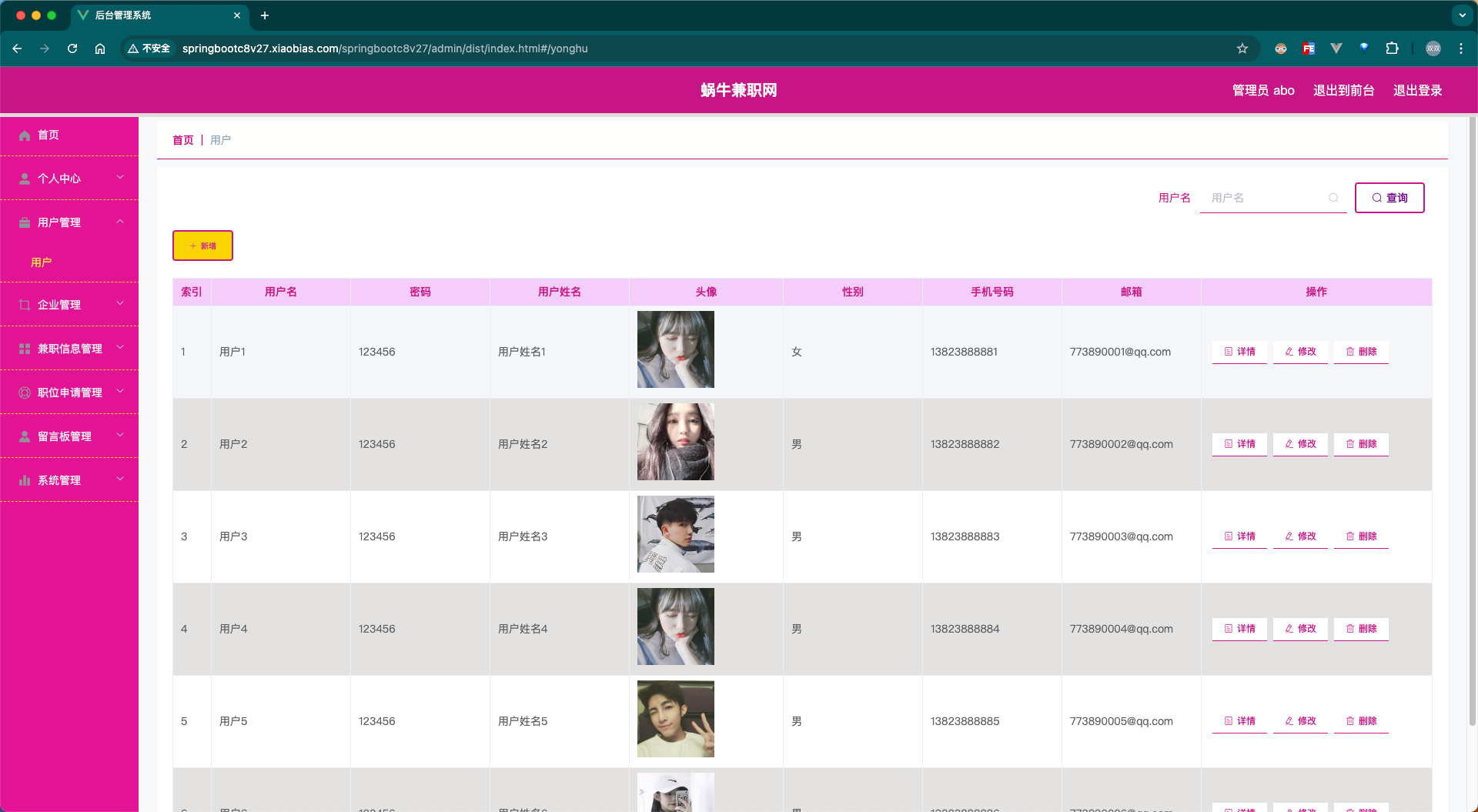The width and height of the screenshot is (1478, 812).
Task: Click 退出登录 in the header
Action: click(1418, 90)
